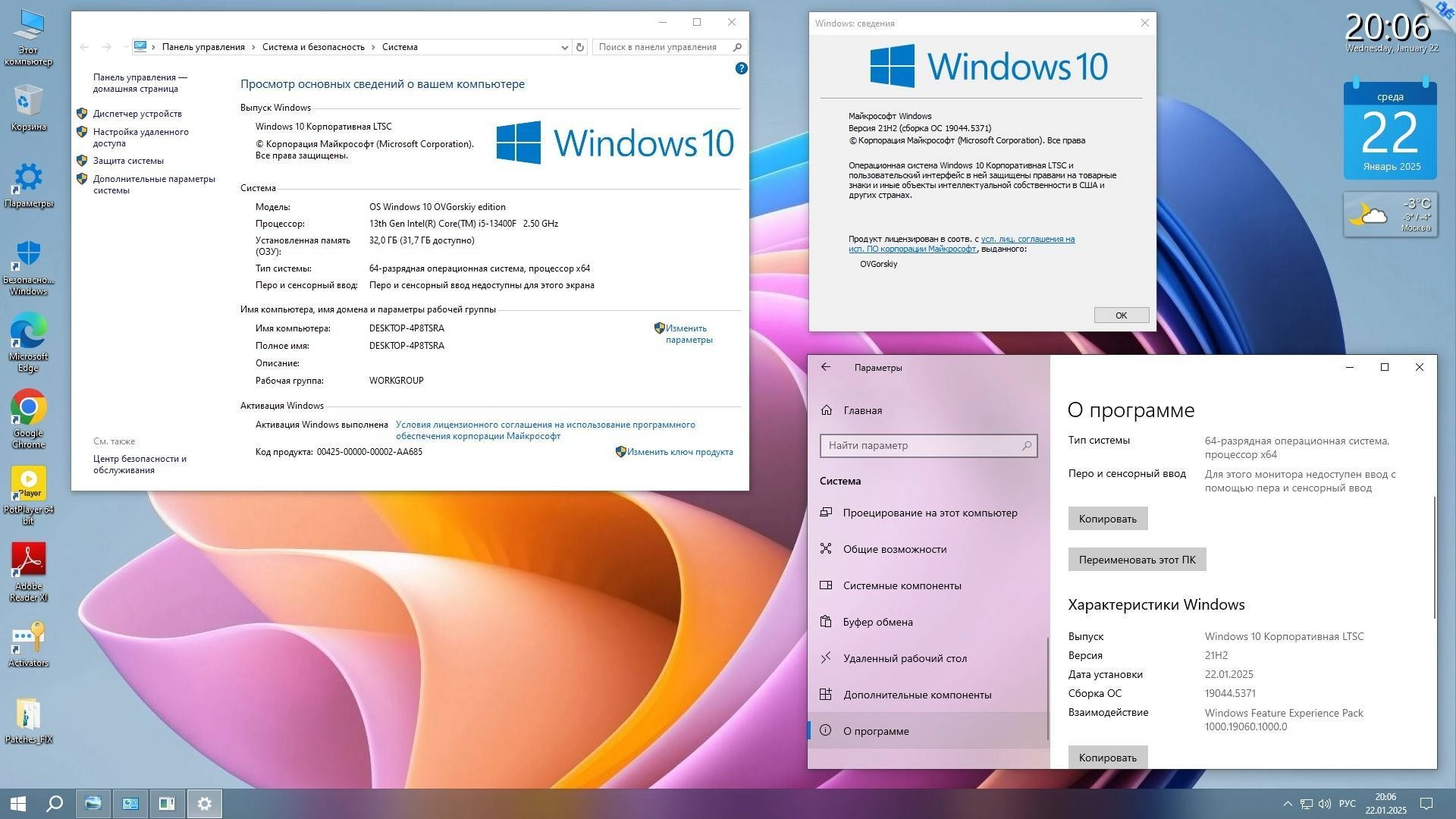Viewport: 1456px width, 819px height.
Task: Open the Буфер обмена settings page
Action: [877, 622]
